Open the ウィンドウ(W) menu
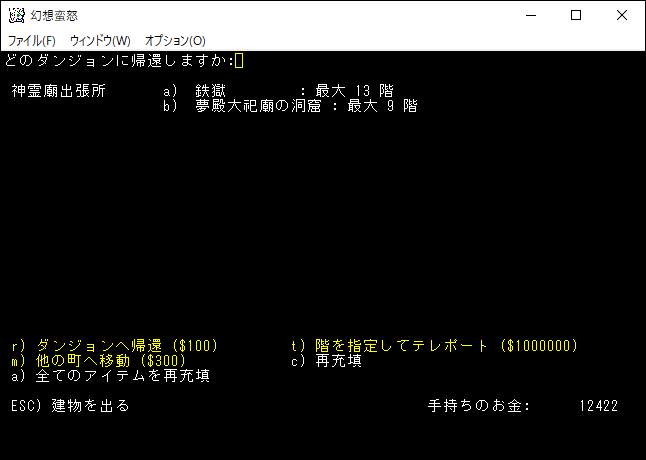The height and width of the screenshot is (460, 646). [x=100, y=41]
